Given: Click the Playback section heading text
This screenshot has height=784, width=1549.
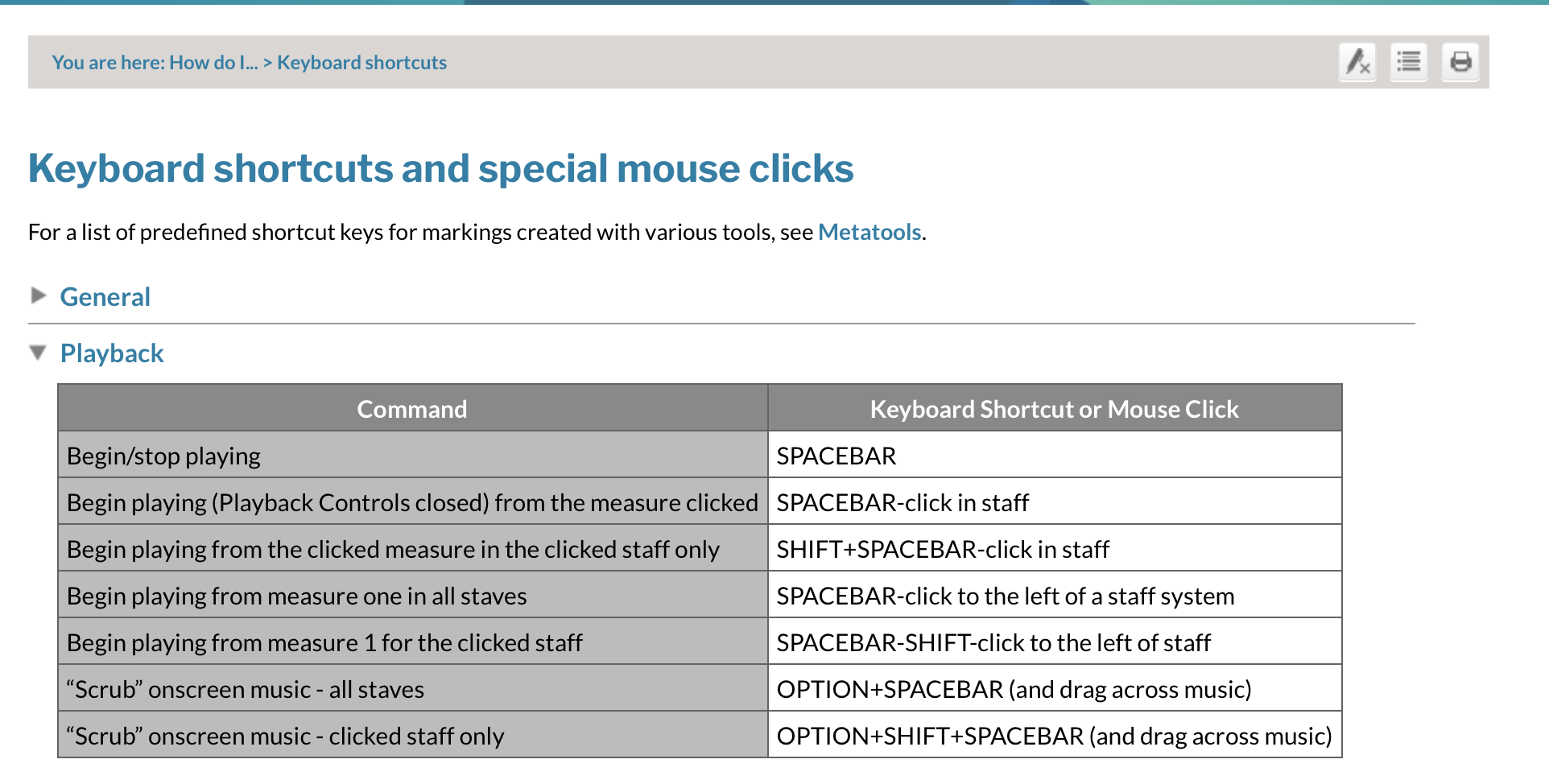Looking at the screenshot, I should pos(112,353).
